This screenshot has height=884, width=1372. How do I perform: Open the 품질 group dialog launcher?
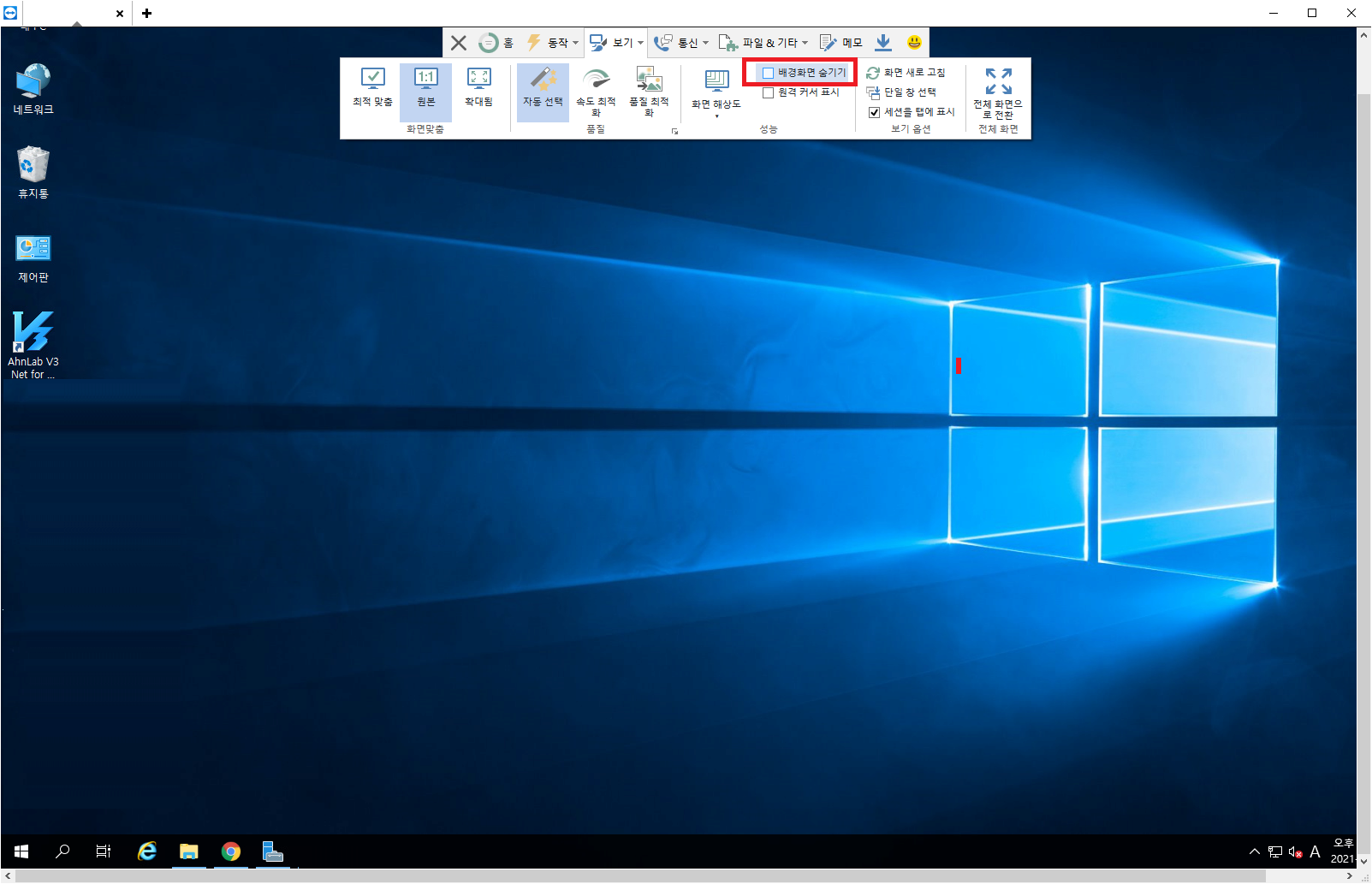[674, 131]
